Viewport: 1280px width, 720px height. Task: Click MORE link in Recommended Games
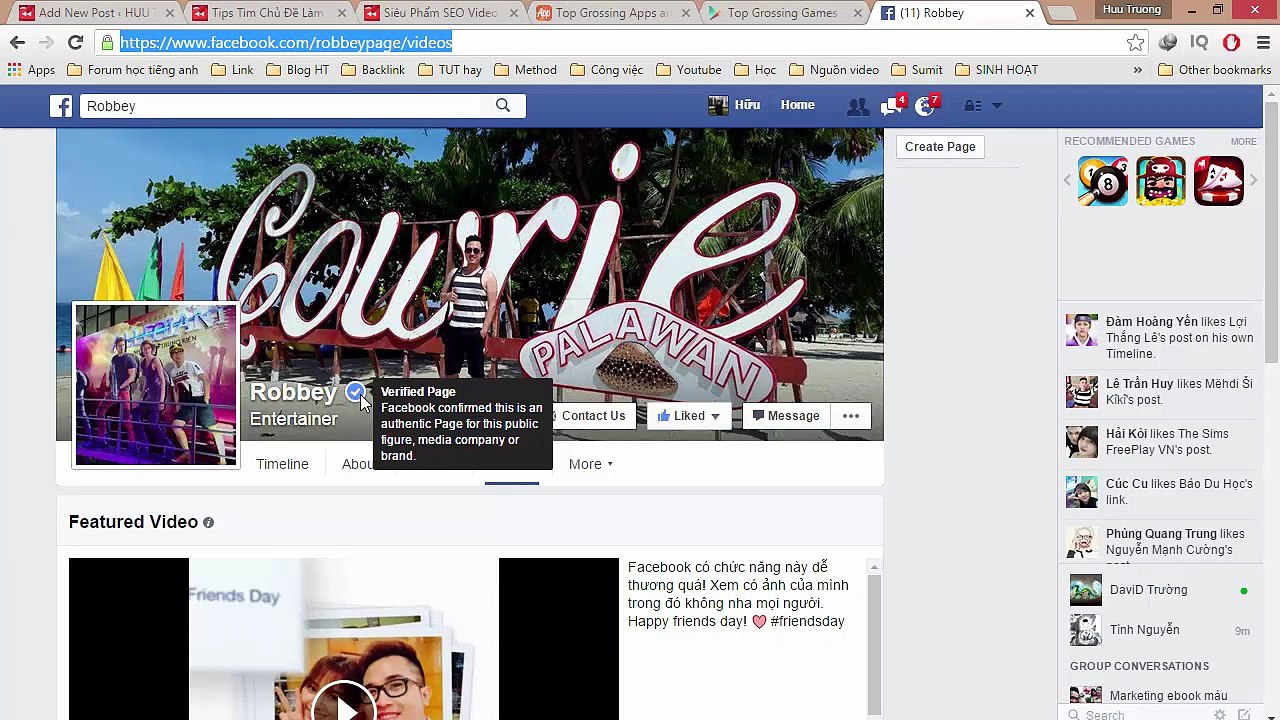[1244, 142]
